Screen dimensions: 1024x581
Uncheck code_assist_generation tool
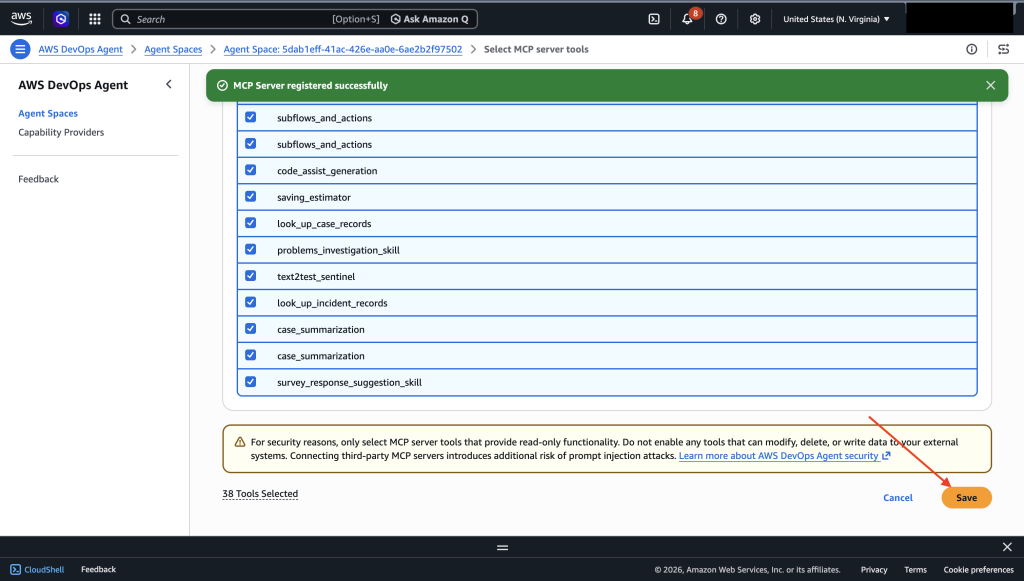pos(251,170)
